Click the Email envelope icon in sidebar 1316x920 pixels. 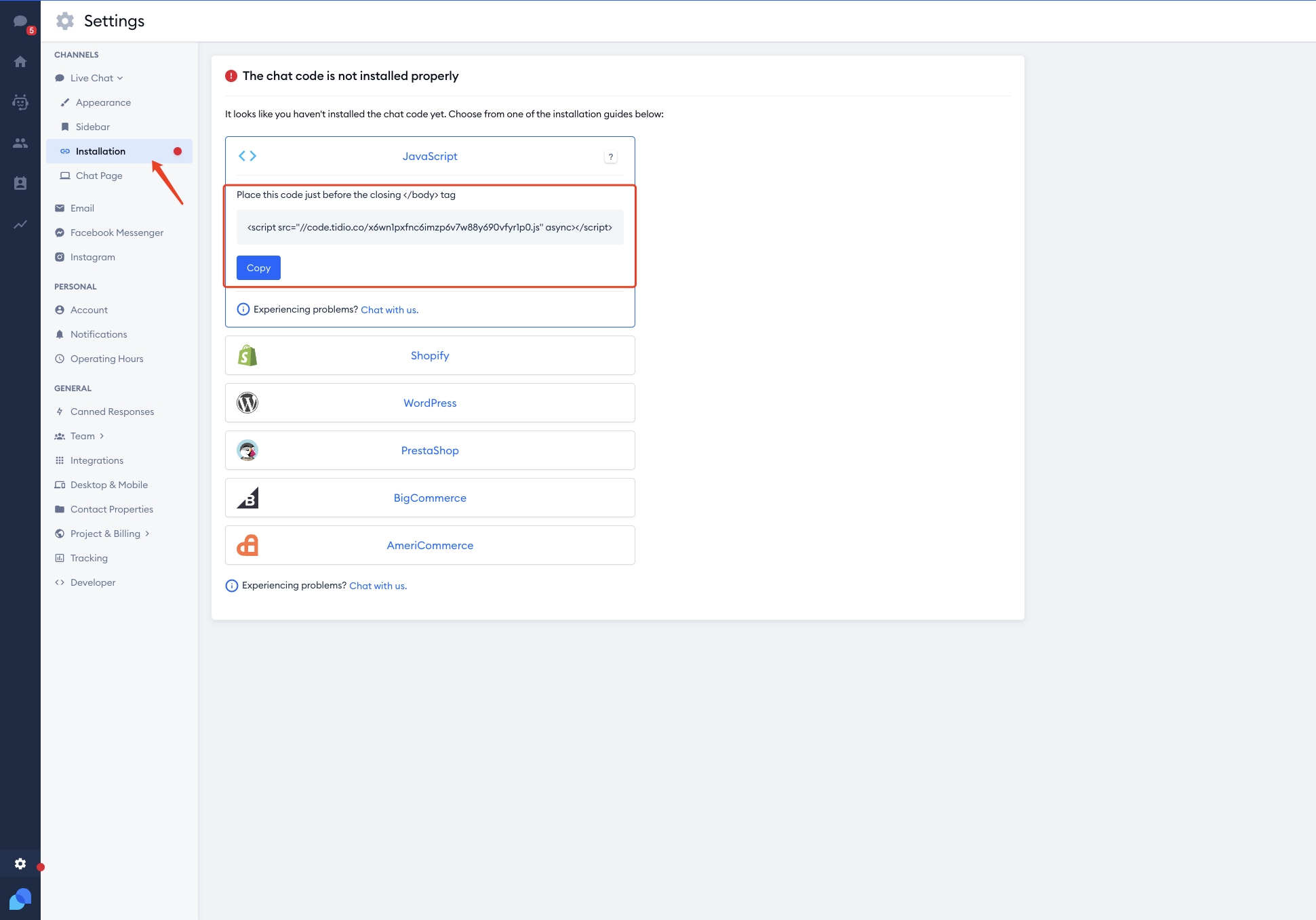60,208
